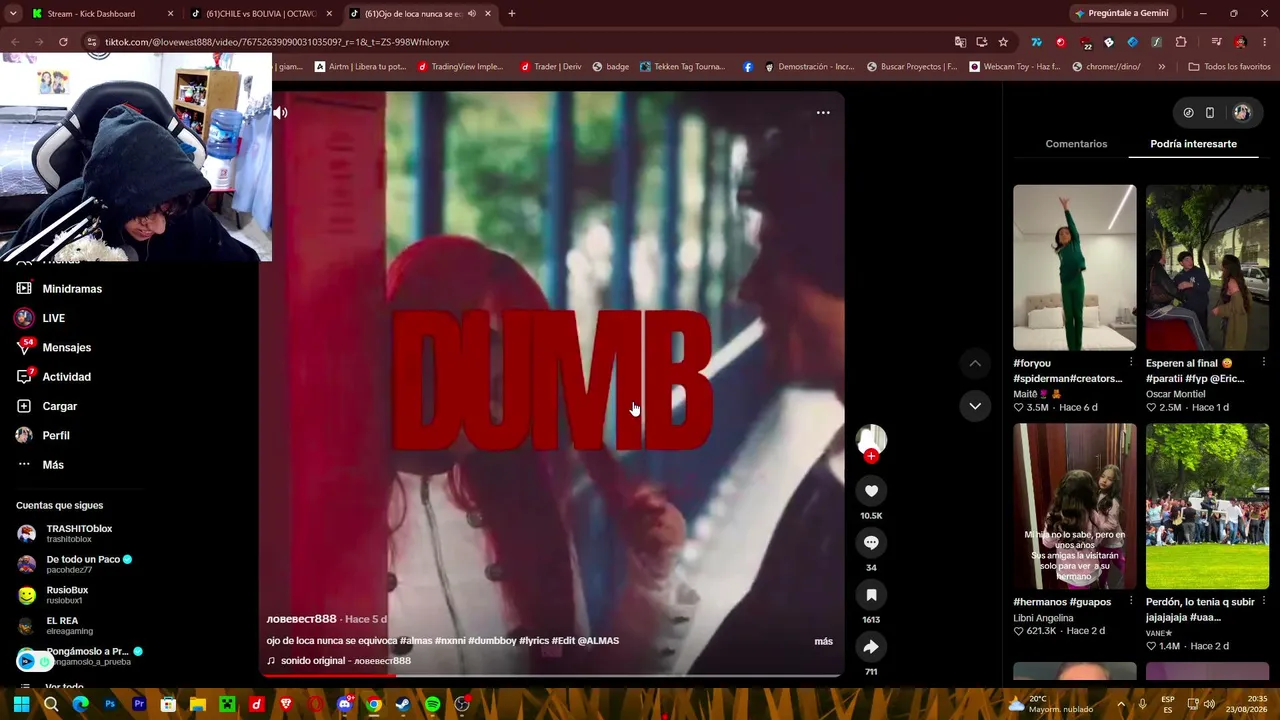Image resolution: width=1280 pixels, height=720 pixels.
Task: Open the #foryou #spiderman video thumbnail
Action: pos(1074,267)
